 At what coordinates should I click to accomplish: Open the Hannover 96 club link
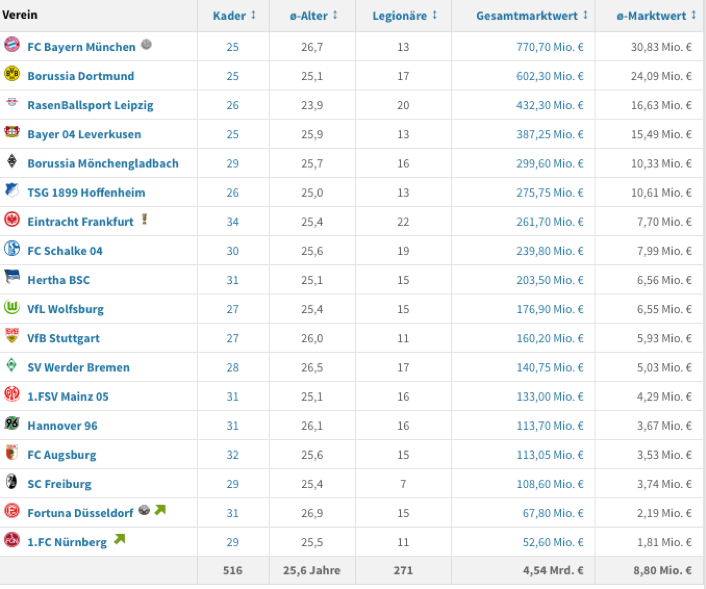[62, 426]
